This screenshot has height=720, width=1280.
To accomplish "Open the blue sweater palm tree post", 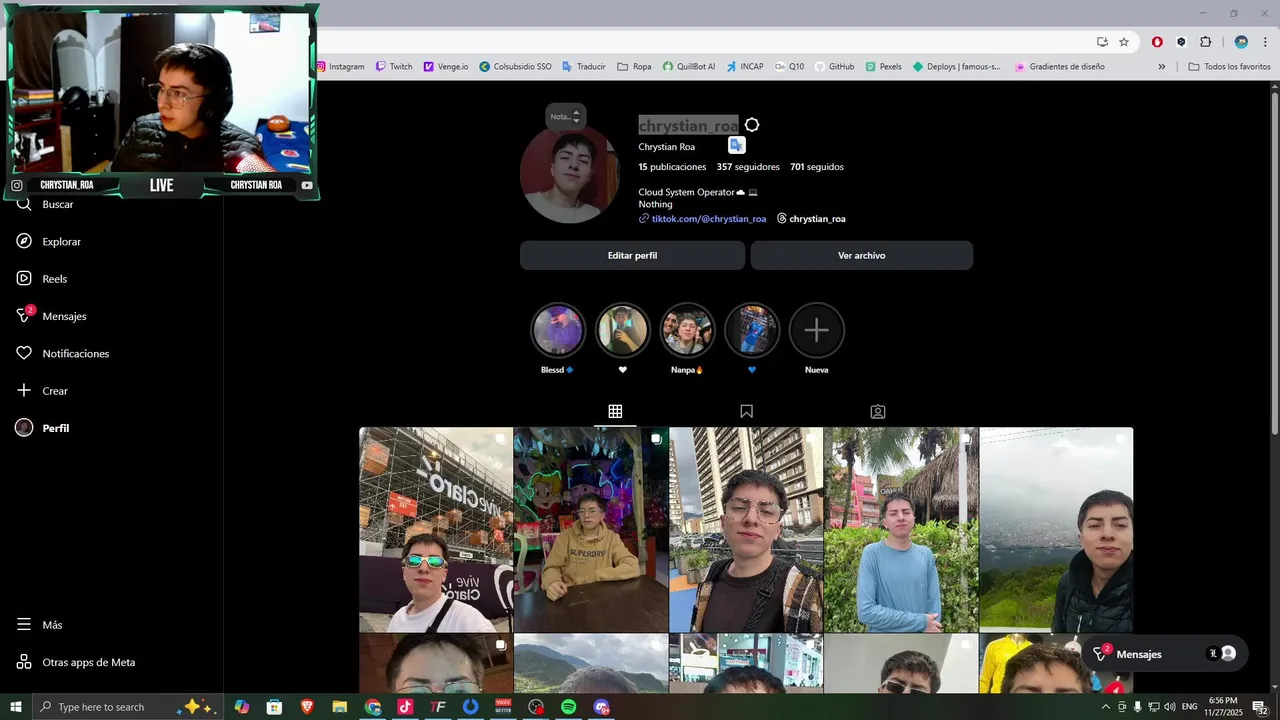I will (901, 530).
